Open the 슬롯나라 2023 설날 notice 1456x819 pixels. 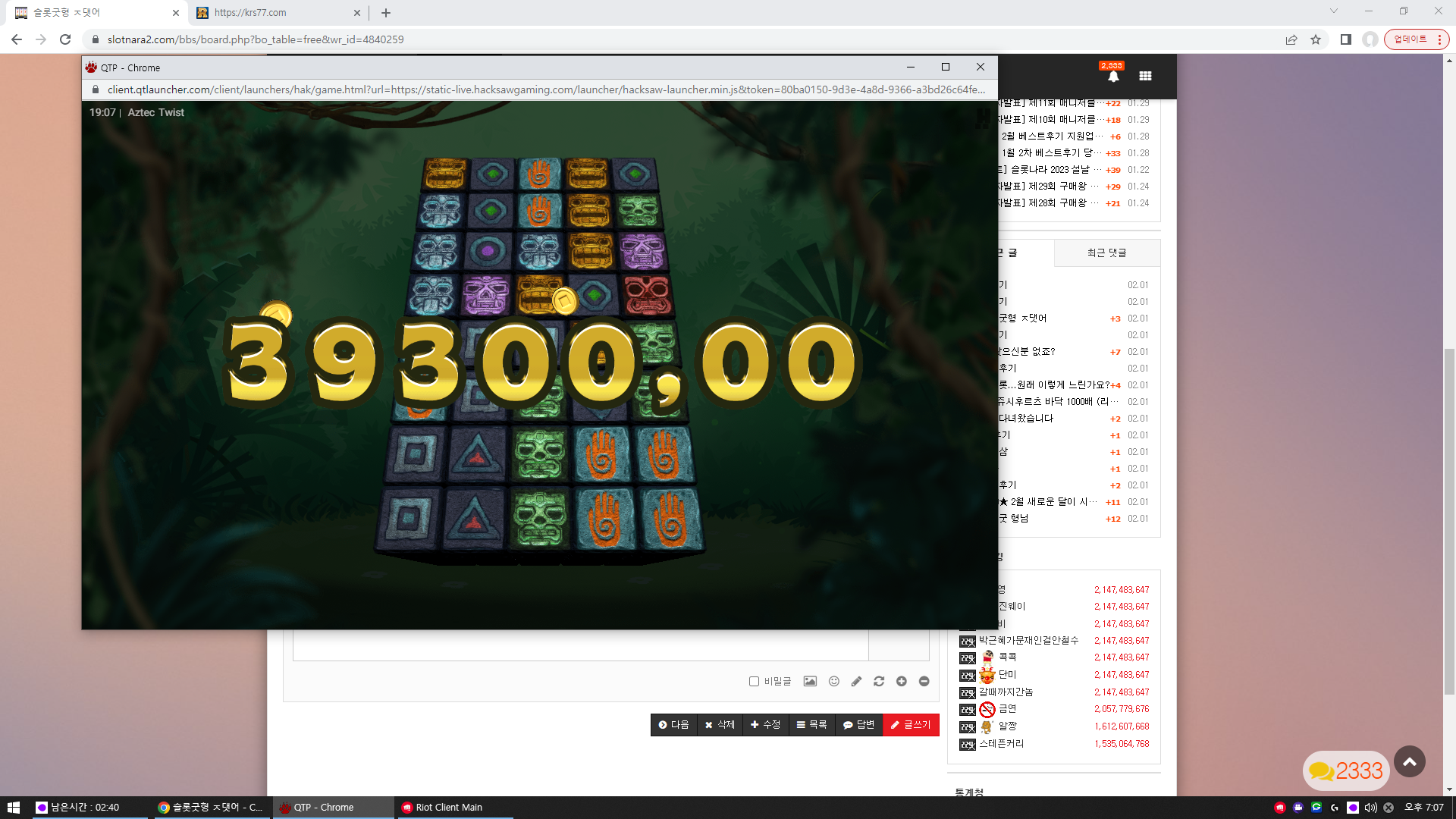[1050, 170]
